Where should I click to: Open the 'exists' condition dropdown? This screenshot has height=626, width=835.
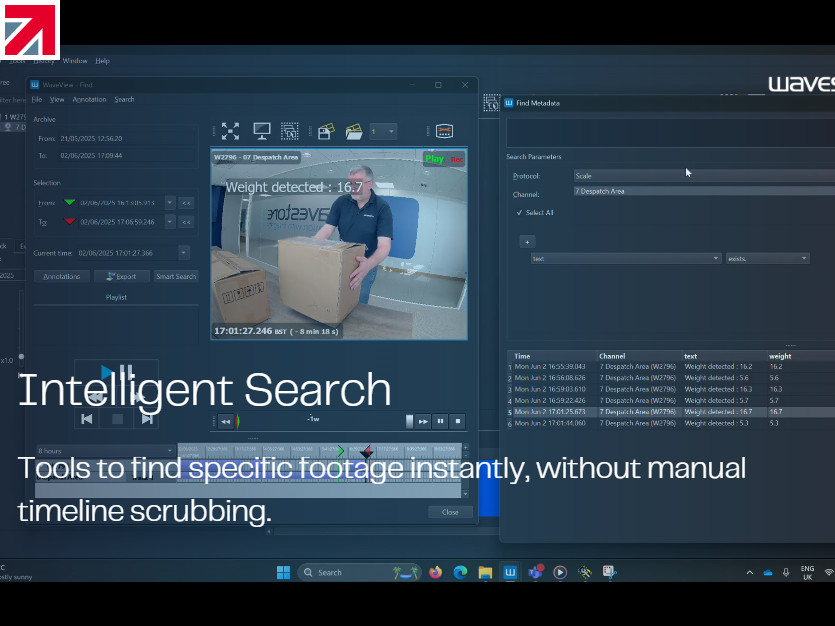pyautogui.click(x=804, y=258)
